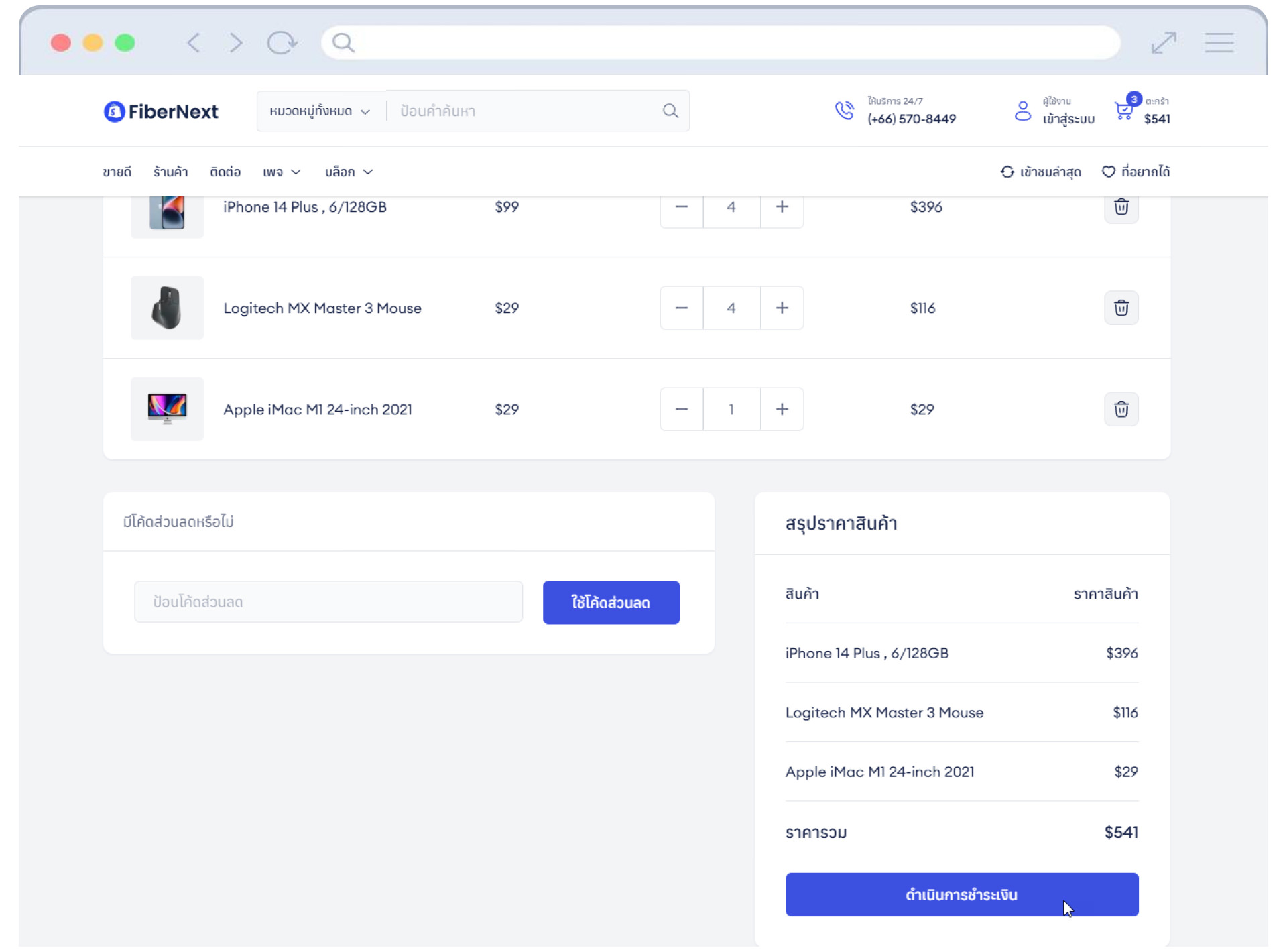Click the Apple iMac quantity field
This screenshot has height=952, width=1287.
coord(731,409)
